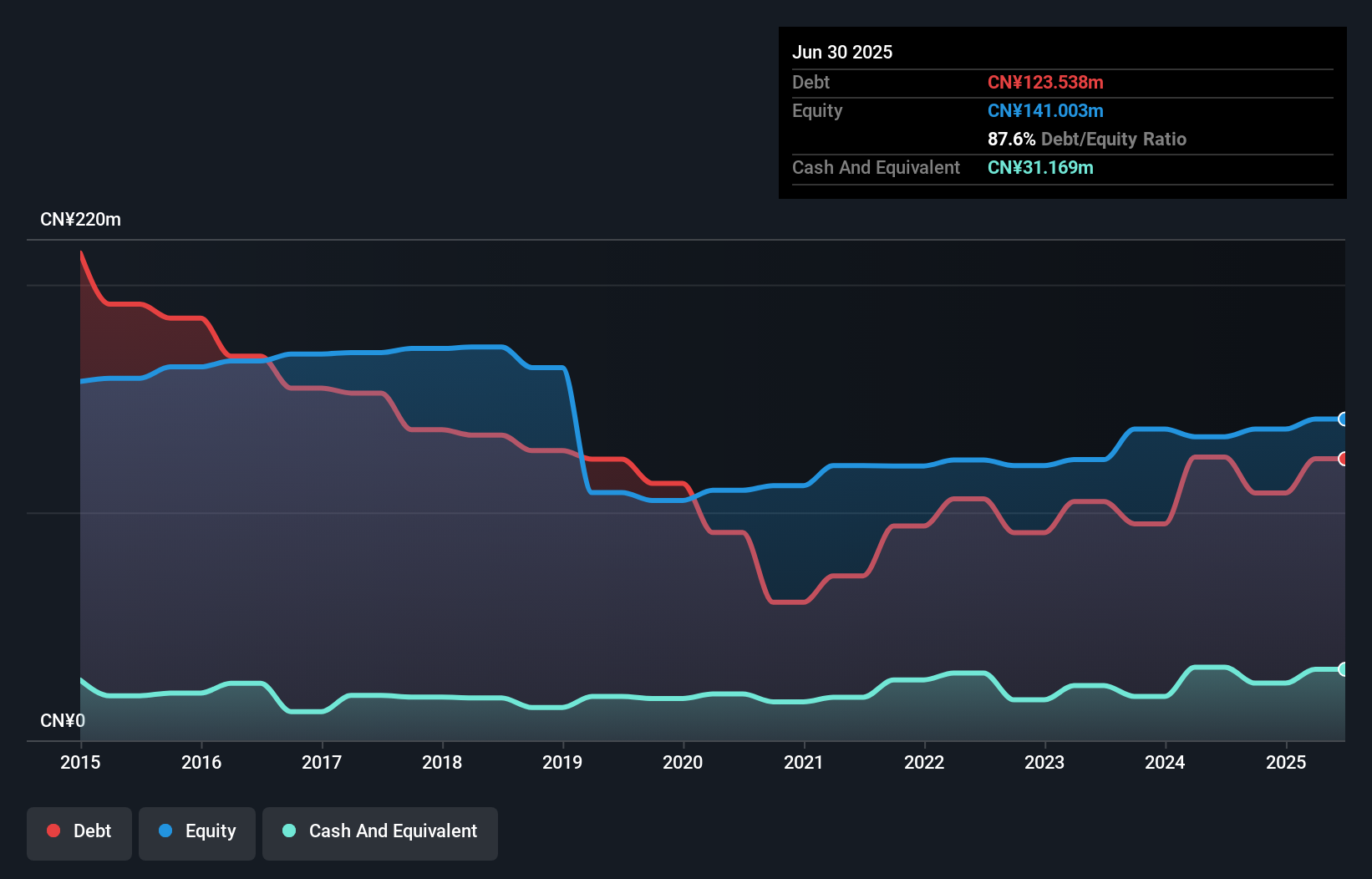
Task: Click the red Debt endpoint marker on chart
Action: click(x=1343, y=459)
